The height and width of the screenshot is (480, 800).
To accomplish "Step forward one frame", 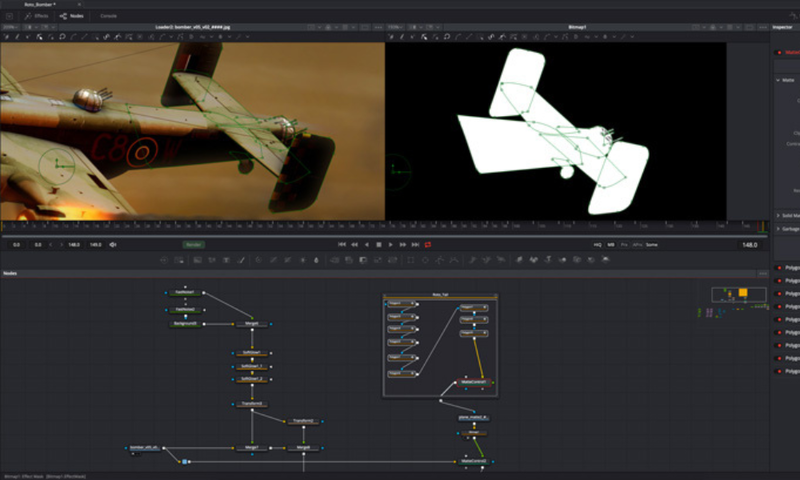I will pos(403,245).
